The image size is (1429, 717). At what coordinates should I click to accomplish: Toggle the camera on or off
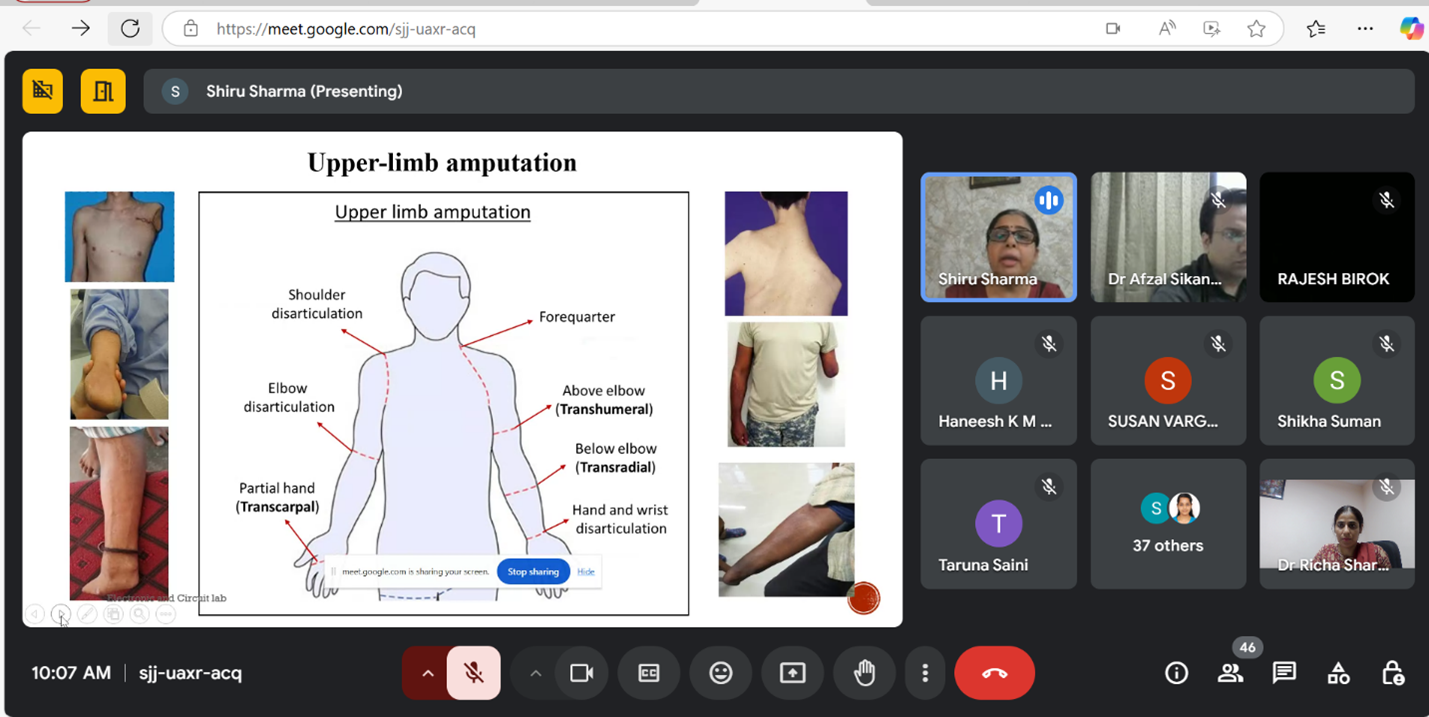coord(582,673)
